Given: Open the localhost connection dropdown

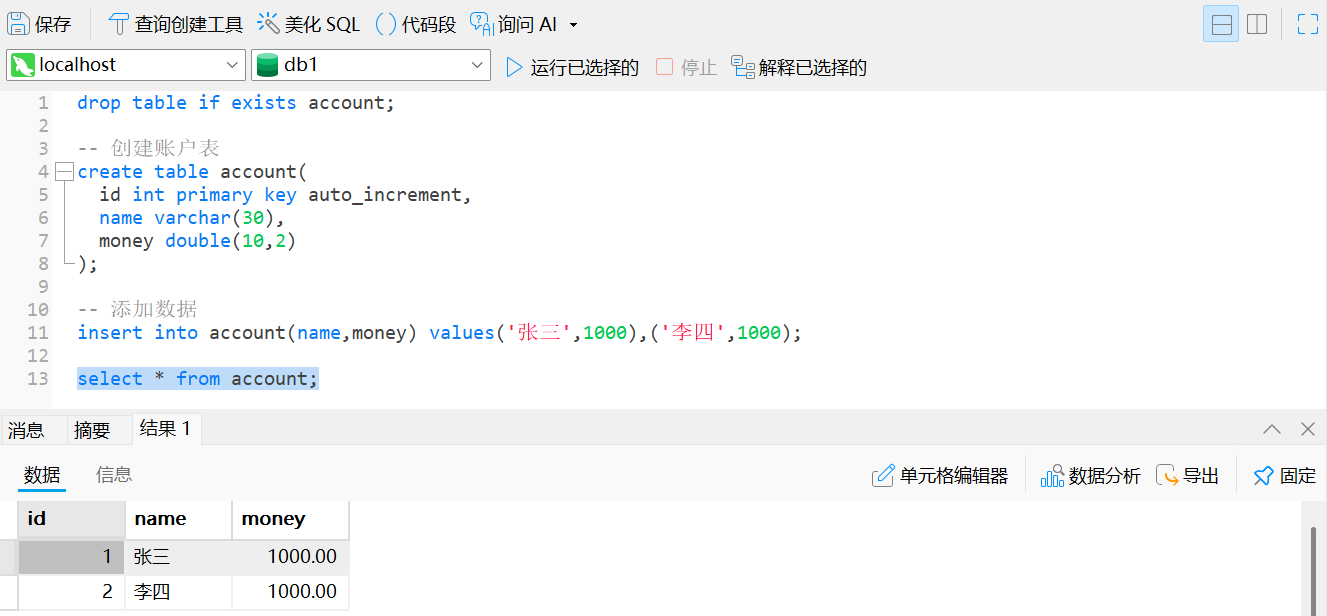Looking at the screenshot, I should pyautogui.click(x=126, y=65).
